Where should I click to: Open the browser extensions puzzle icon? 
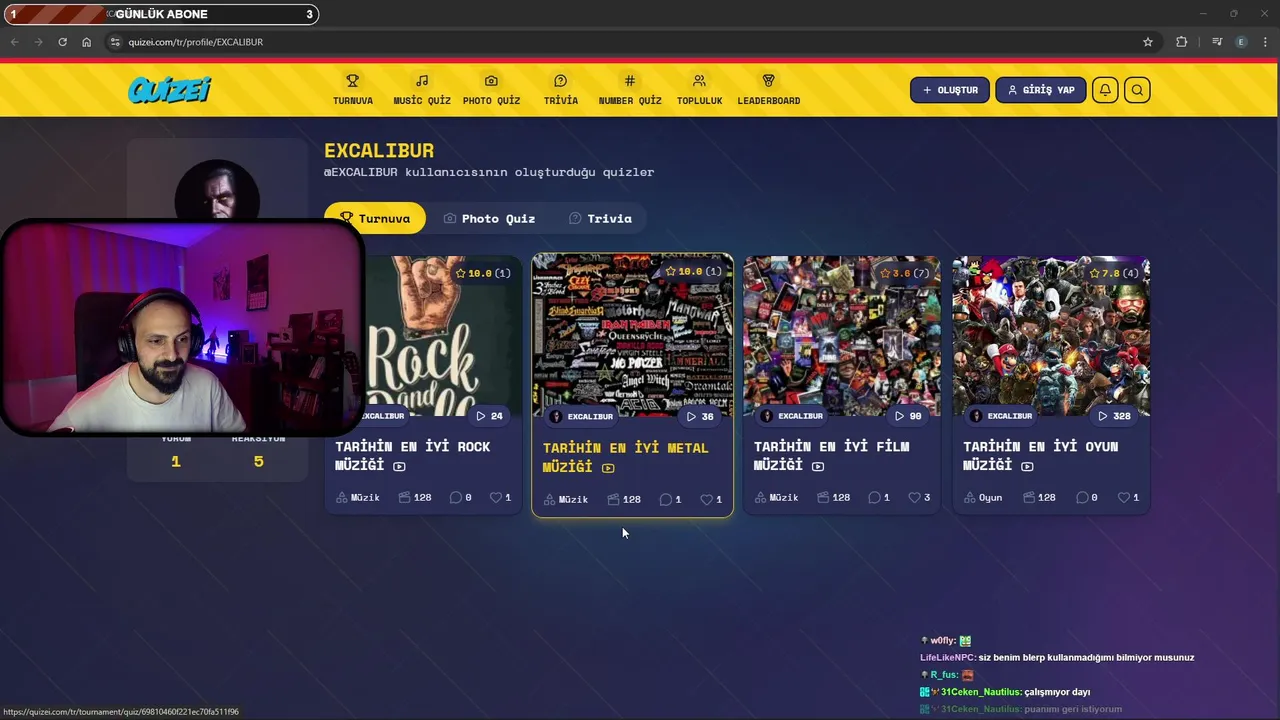(x=1182, y=42)
